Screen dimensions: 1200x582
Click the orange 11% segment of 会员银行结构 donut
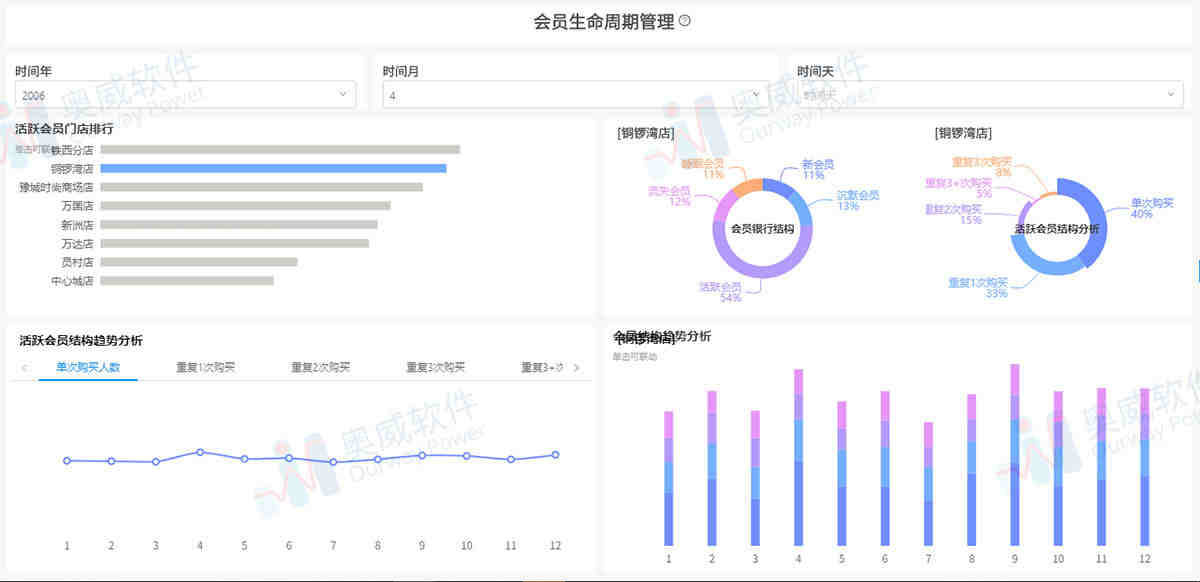pyautogui.click(x=746, y=188)
